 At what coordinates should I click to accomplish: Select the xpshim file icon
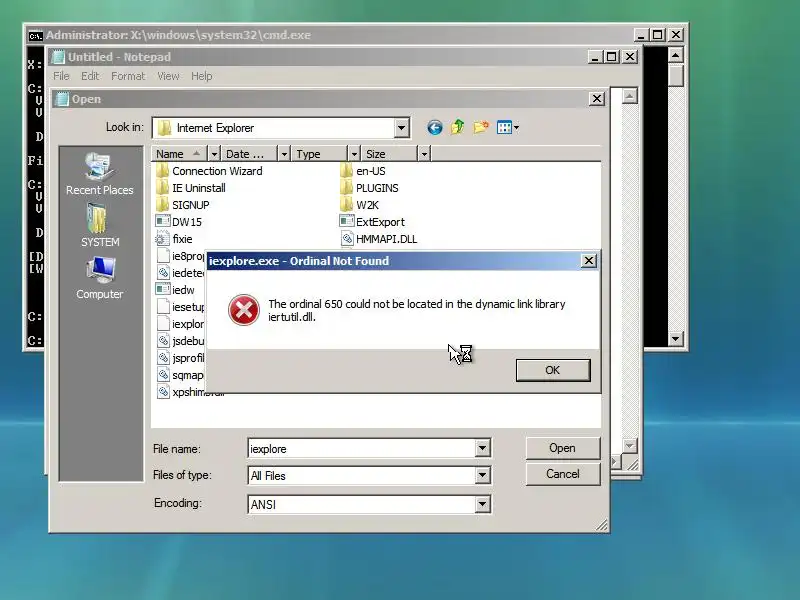[163, 392]
